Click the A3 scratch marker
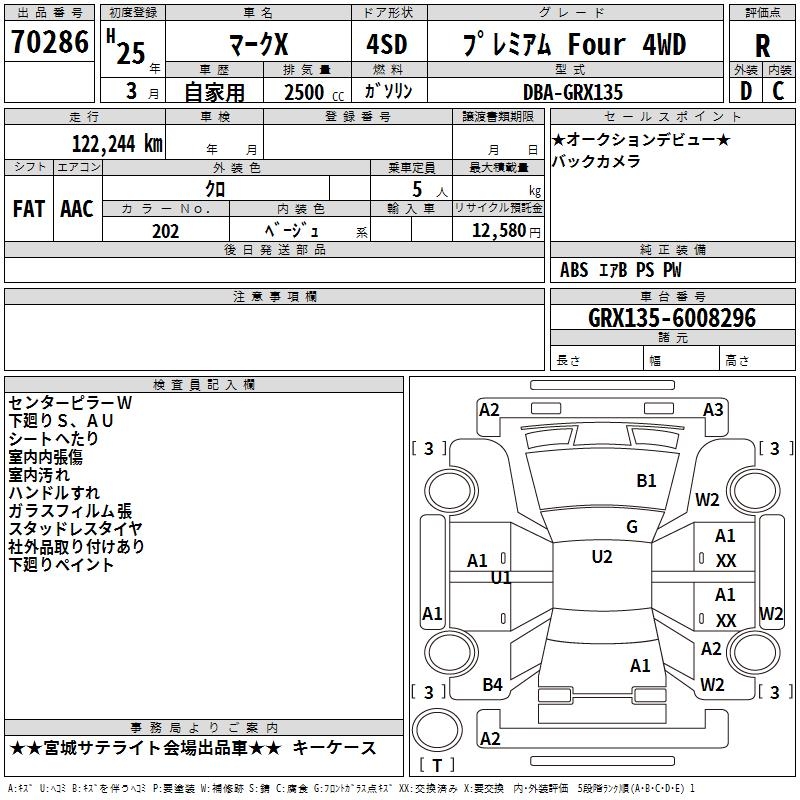 coord(713,410)
